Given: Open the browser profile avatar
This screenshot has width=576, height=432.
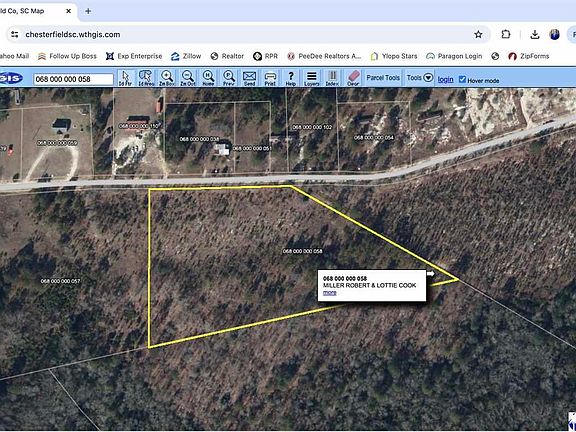Looking at the screenshot, I should click(x=554, y=35).
